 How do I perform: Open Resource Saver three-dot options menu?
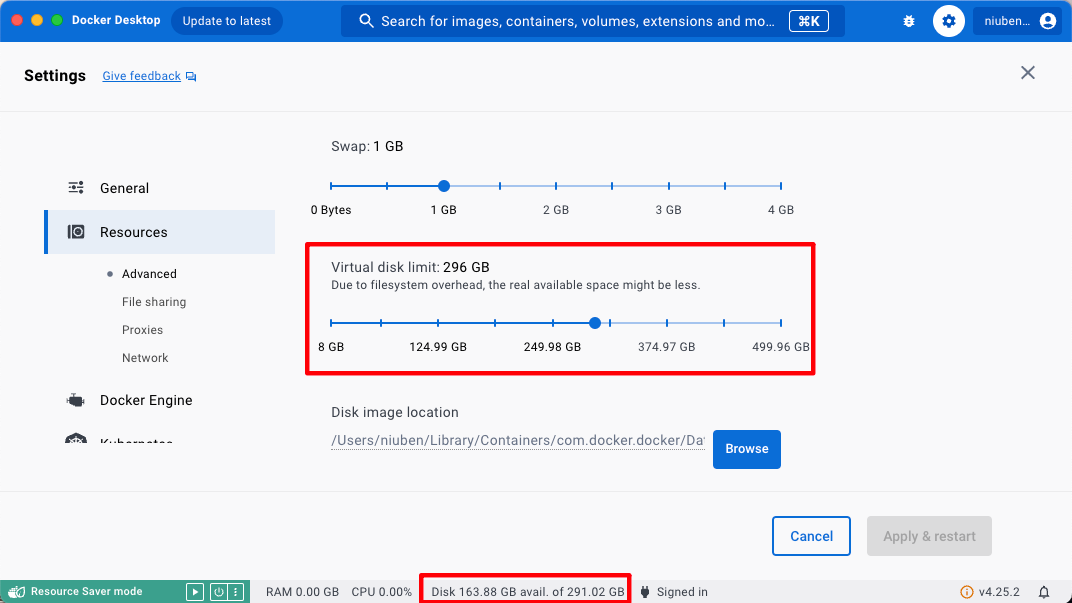pos(233,591)
